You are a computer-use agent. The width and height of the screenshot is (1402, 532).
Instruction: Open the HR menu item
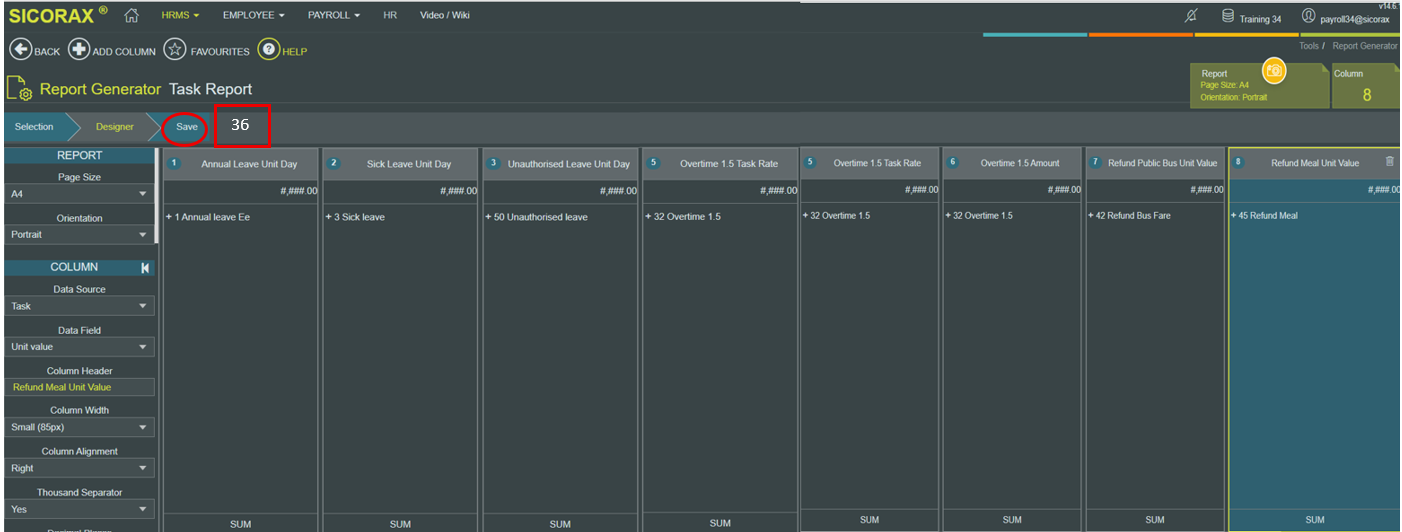(x=390, y=15)
